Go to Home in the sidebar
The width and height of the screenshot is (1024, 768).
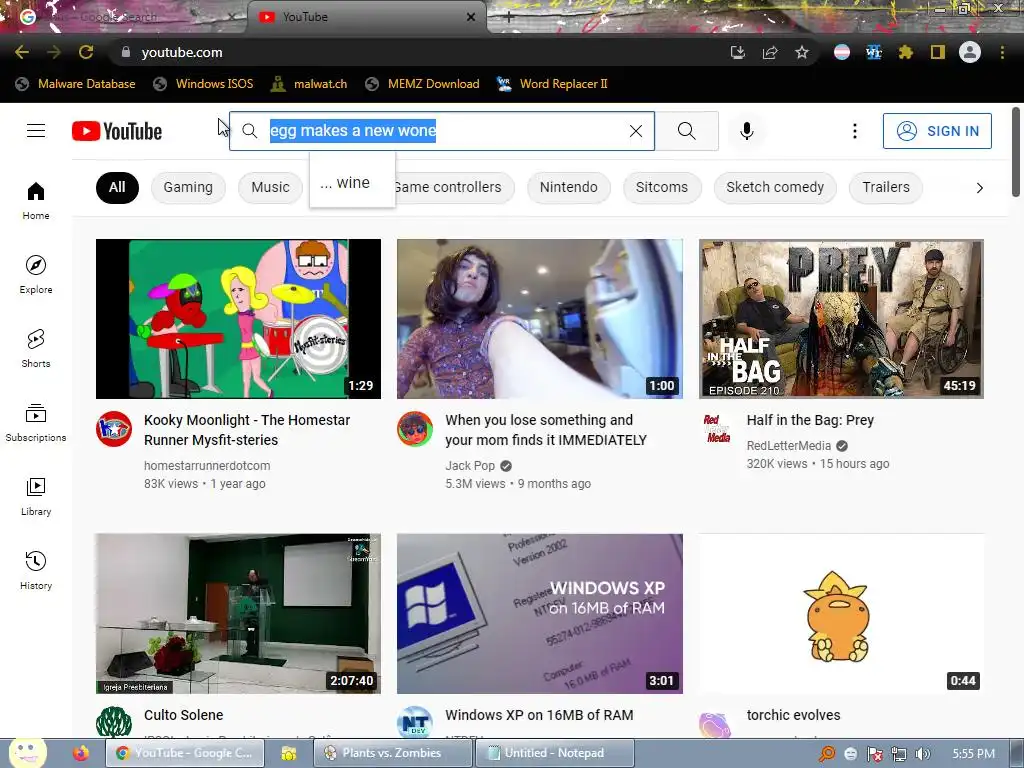click(36, 200)
